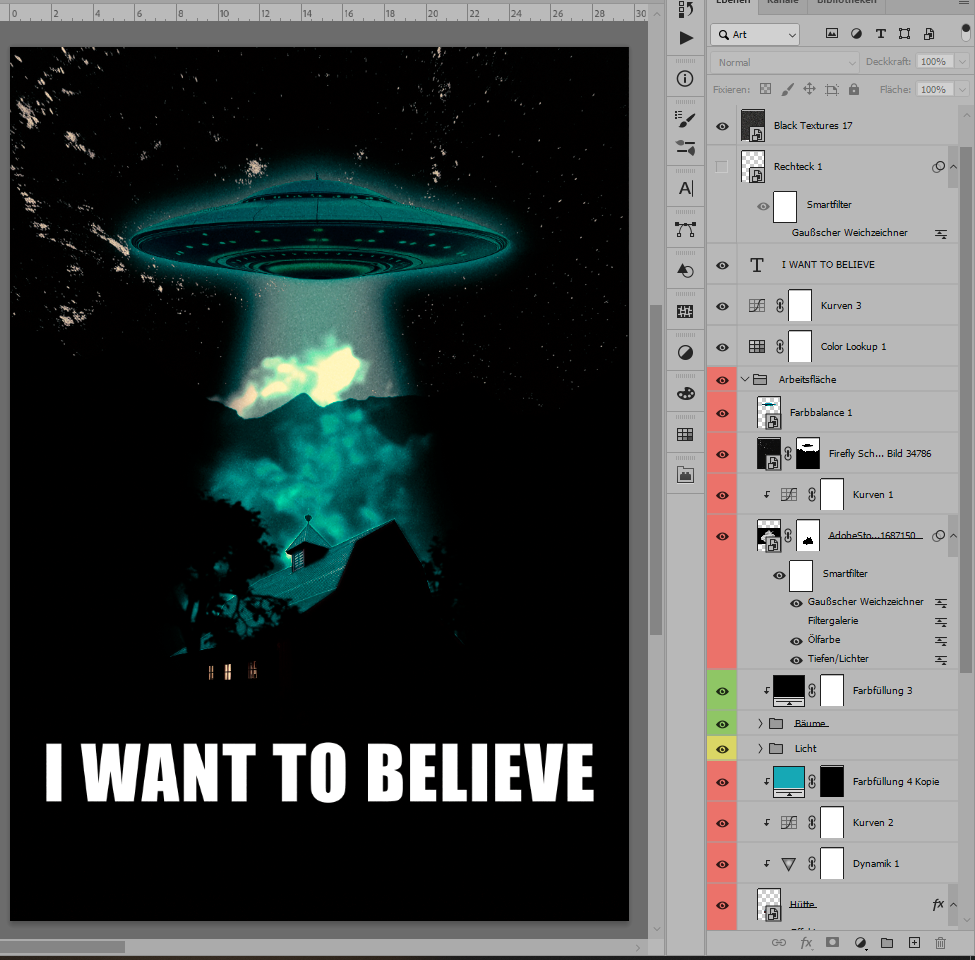The height and width of the screenshot is (960, 975).
Task: Collapse Hütte layer effects arrow
Action: pos(953,905)
